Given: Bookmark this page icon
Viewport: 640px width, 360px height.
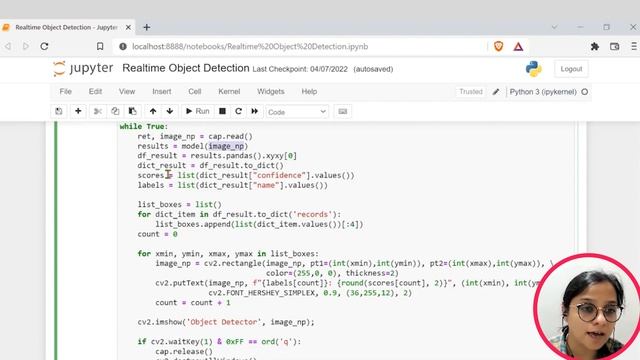Looking at the screenshot, I should coord(100,47).
